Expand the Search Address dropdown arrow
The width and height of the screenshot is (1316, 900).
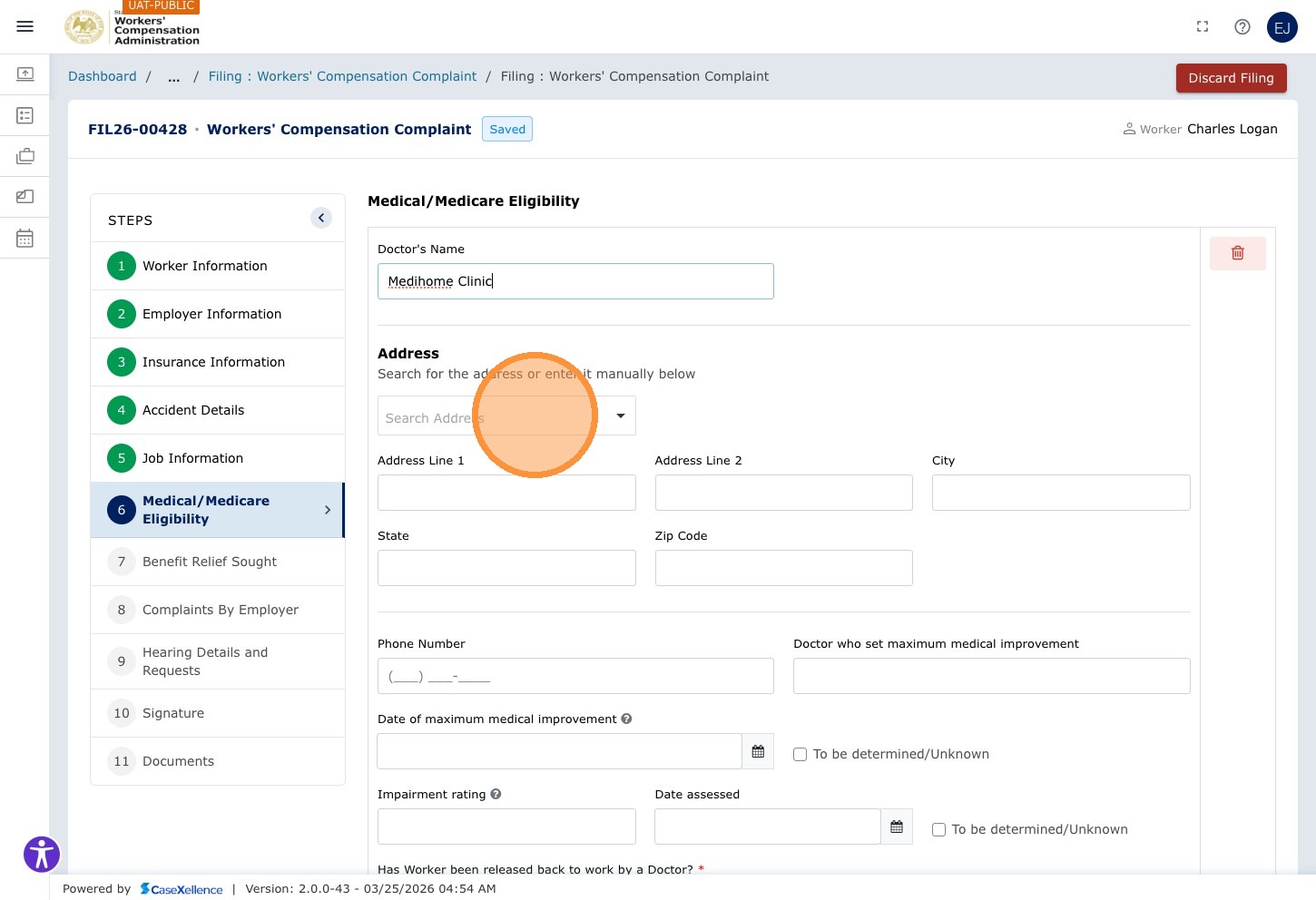[621, 416]
